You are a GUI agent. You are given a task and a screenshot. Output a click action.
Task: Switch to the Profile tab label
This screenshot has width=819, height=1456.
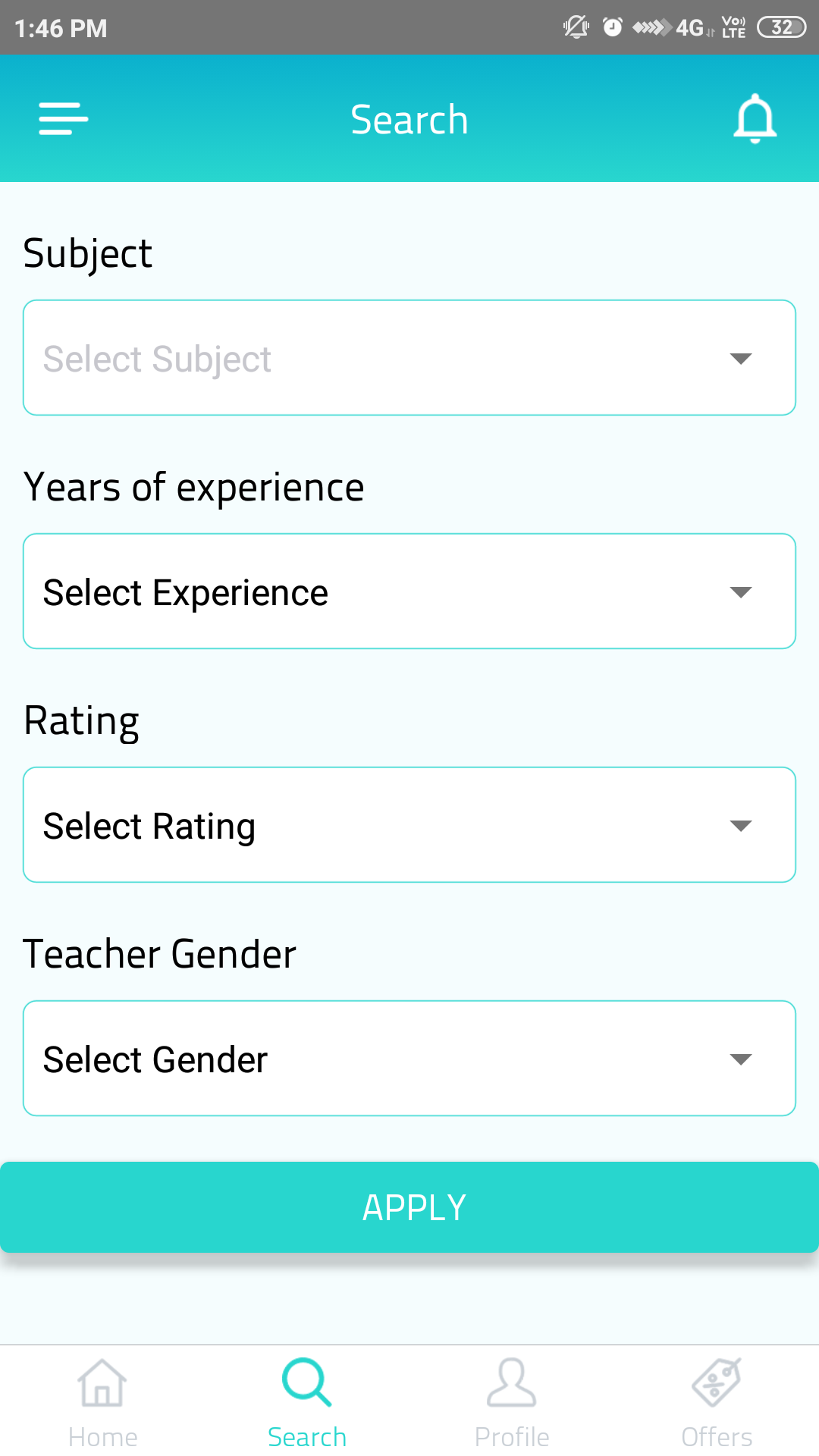(511, 1436)
